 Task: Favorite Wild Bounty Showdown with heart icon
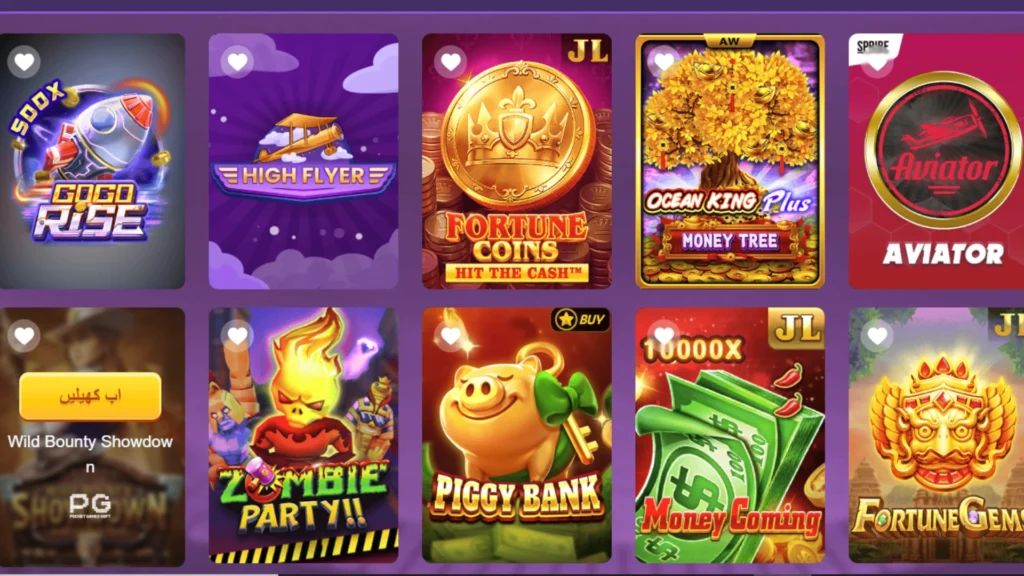tap(24, 336)
